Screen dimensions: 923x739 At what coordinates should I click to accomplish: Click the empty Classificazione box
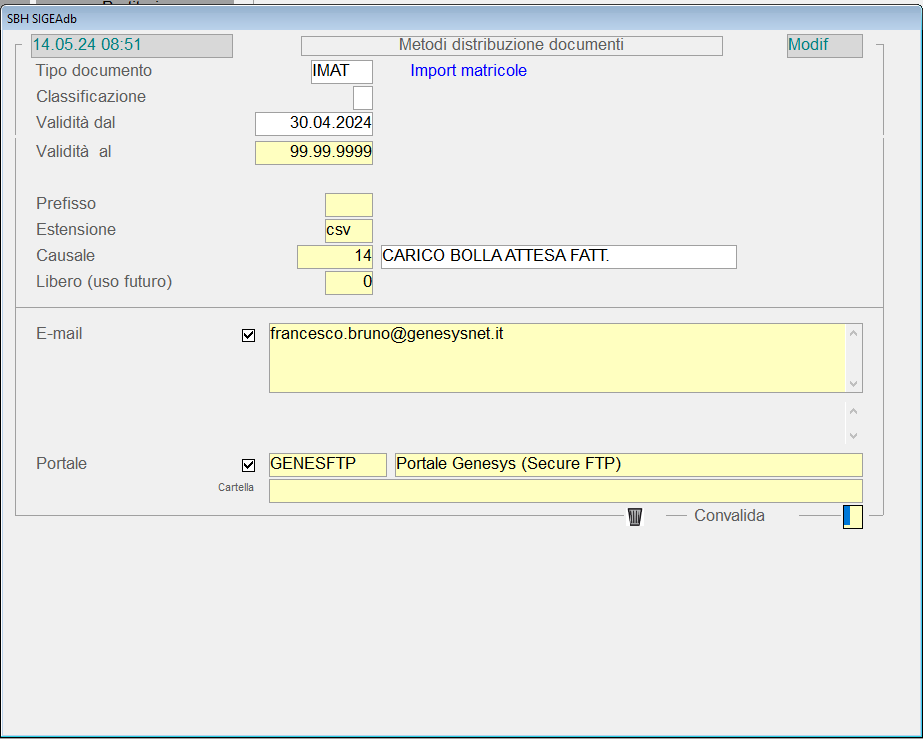point(362,98)
